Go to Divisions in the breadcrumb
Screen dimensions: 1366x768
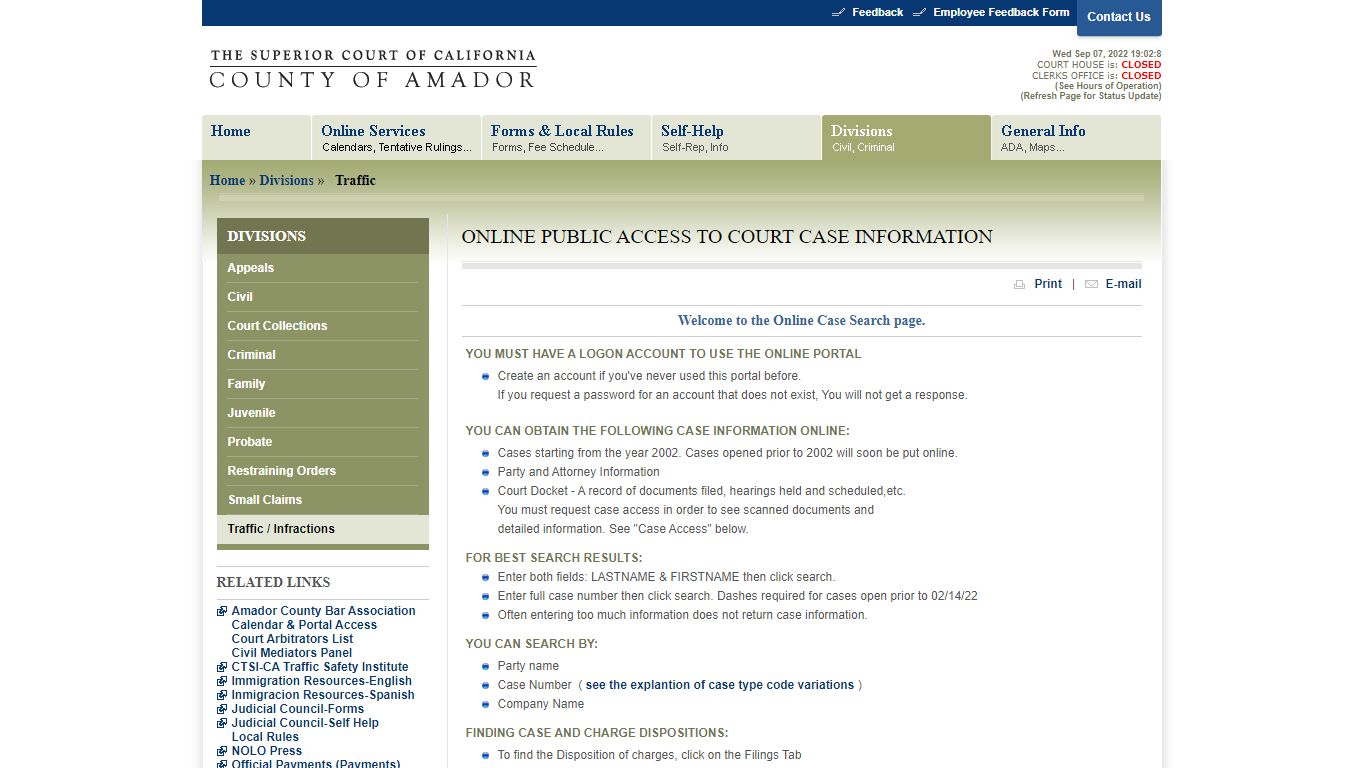(286, 180)
